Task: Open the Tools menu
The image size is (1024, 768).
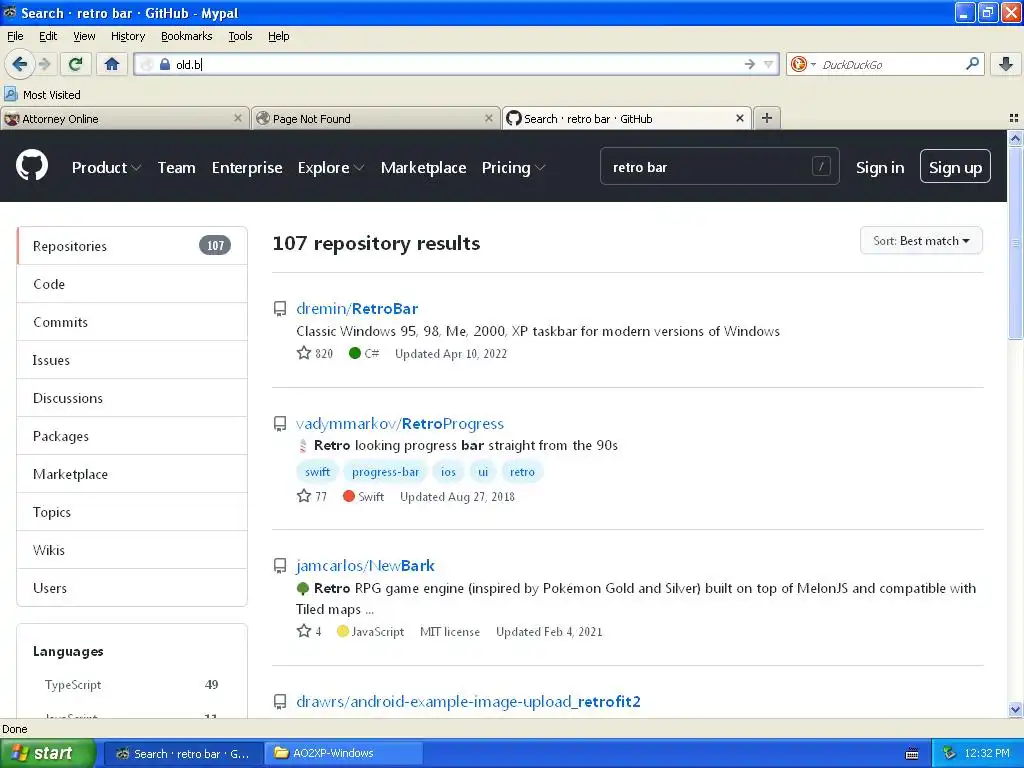Action: point(240,36)
